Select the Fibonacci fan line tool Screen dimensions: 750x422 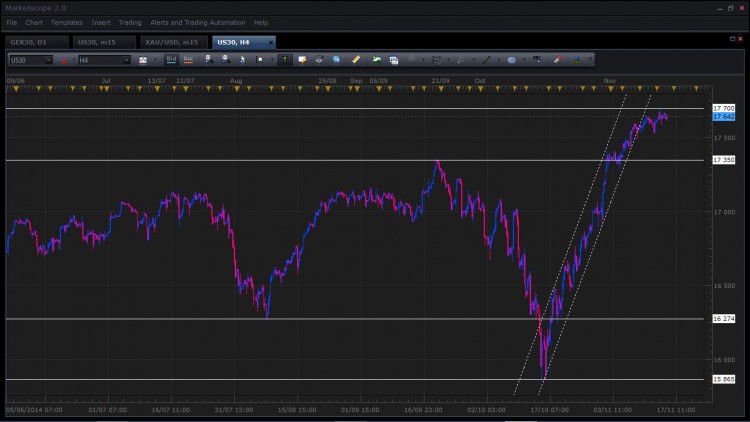pyautogui.click(x=411, y=60)
